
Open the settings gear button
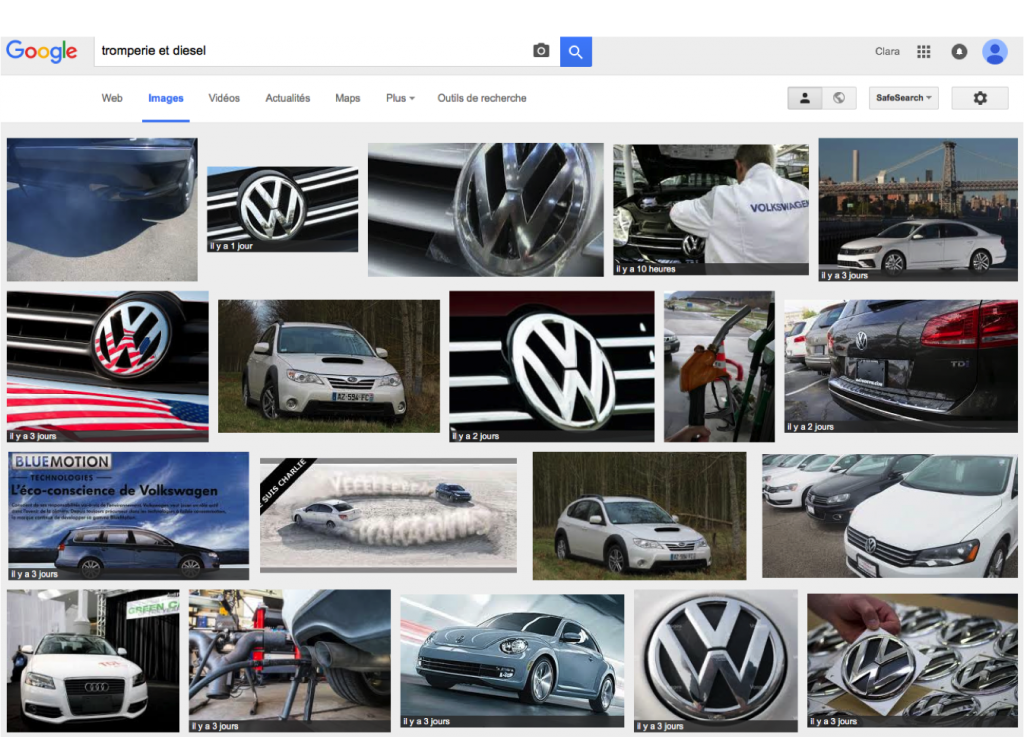click(980, 98)
